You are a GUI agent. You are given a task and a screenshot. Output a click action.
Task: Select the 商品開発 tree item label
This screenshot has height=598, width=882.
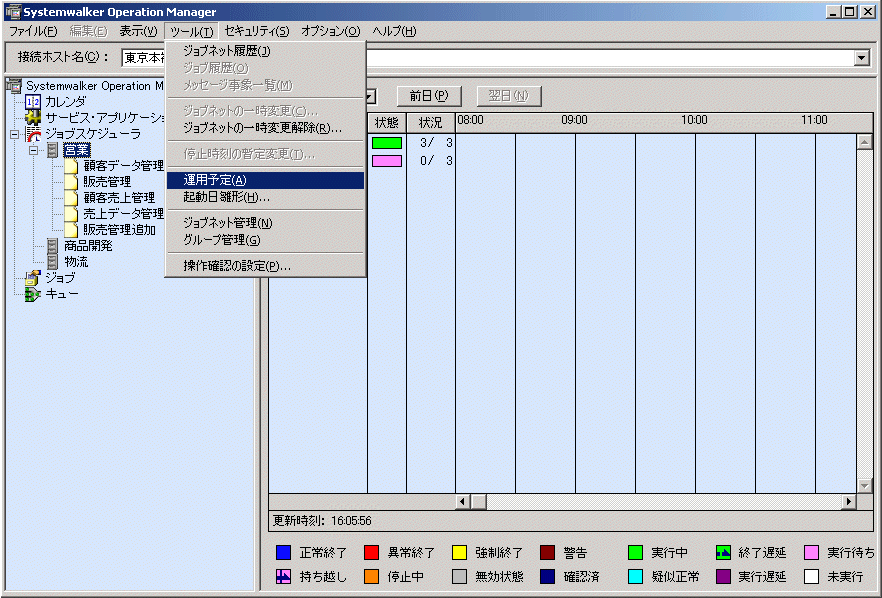pos(88,246)
